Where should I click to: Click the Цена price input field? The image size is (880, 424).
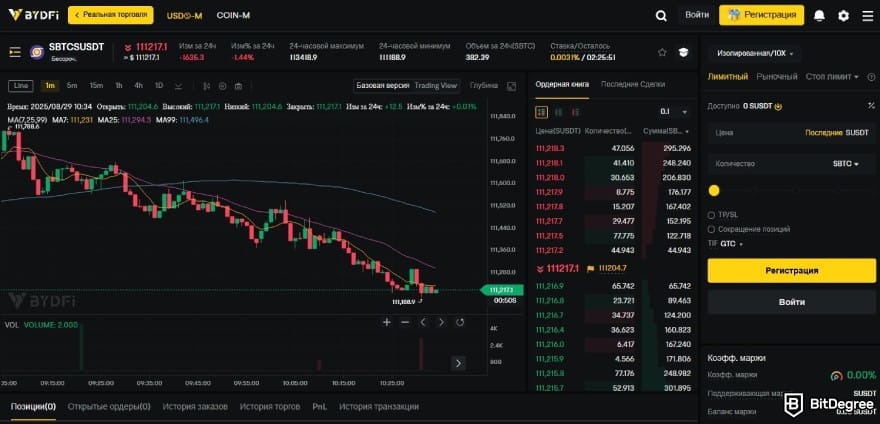791,133
